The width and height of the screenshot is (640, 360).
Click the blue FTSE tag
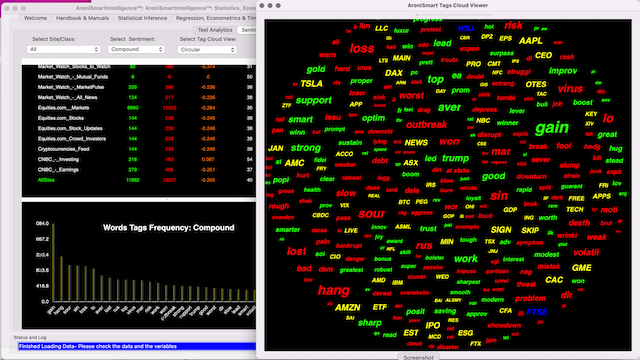(537, 312)
